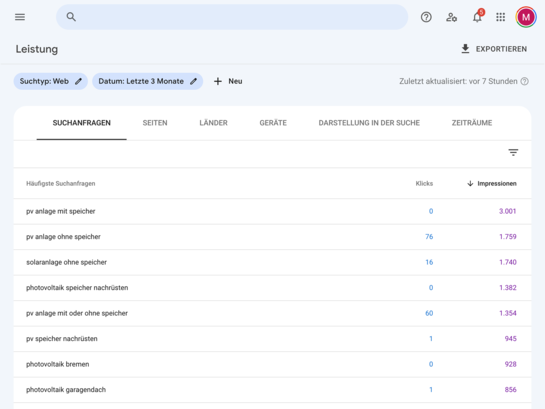Click query 'pv anlage mit speicher'
The width and height of the screenshot is (545, 409).
tap(60, 211)
